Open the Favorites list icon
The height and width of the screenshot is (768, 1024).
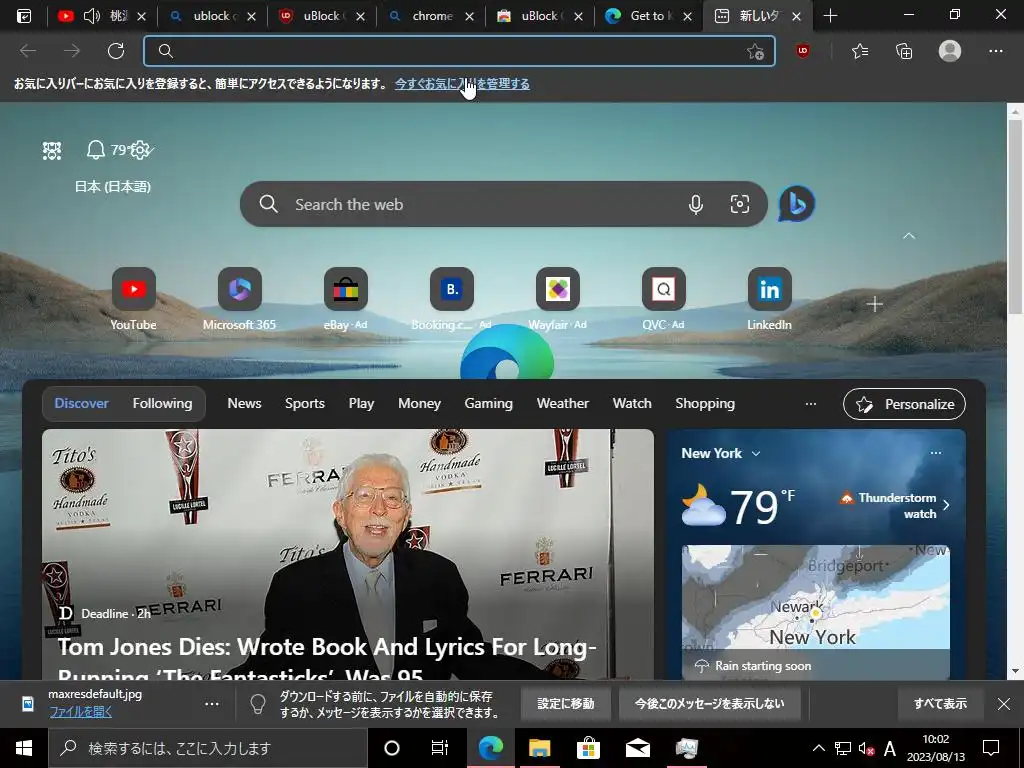point(860,51)
